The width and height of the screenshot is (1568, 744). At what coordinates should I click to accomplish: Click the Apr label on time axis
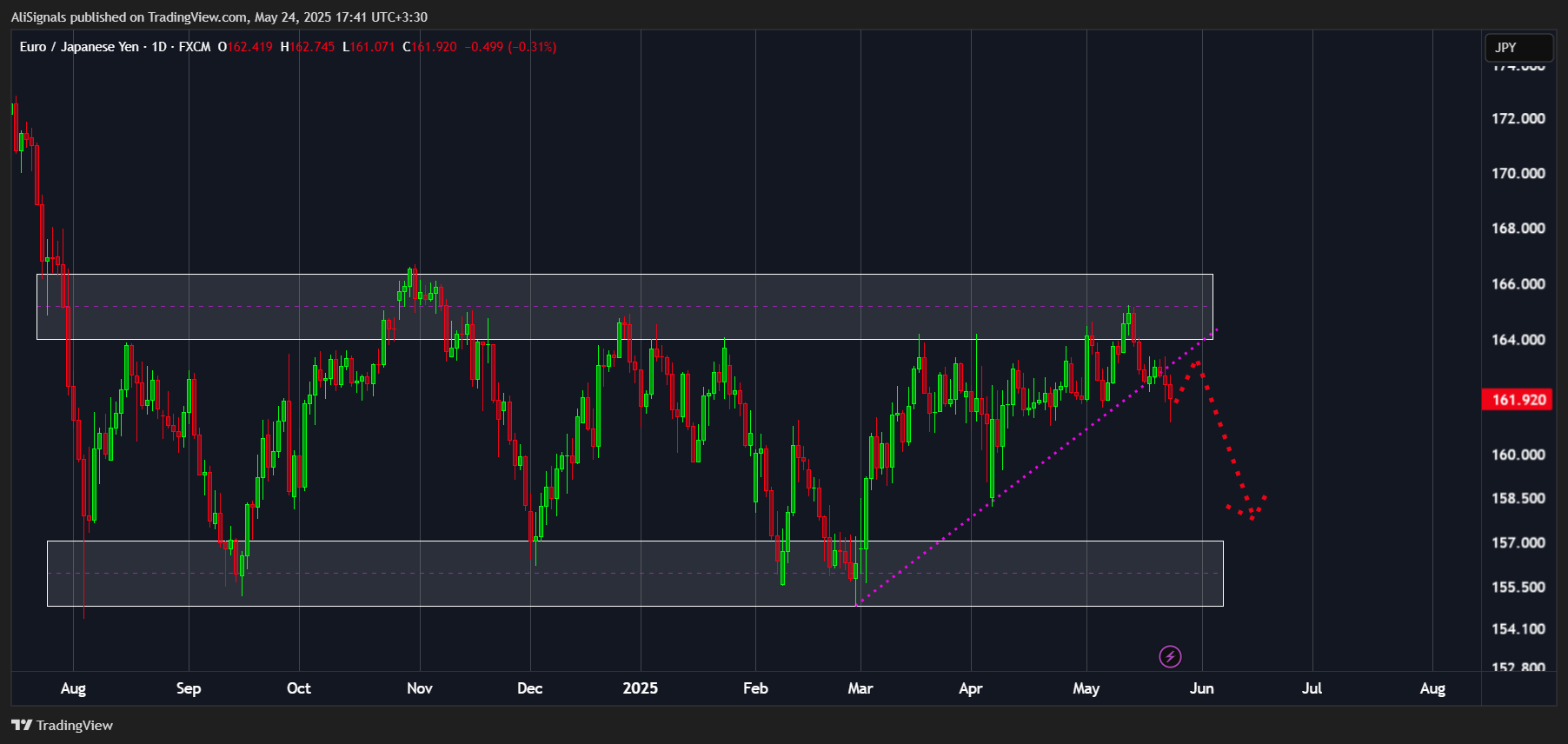click(971, 688)
